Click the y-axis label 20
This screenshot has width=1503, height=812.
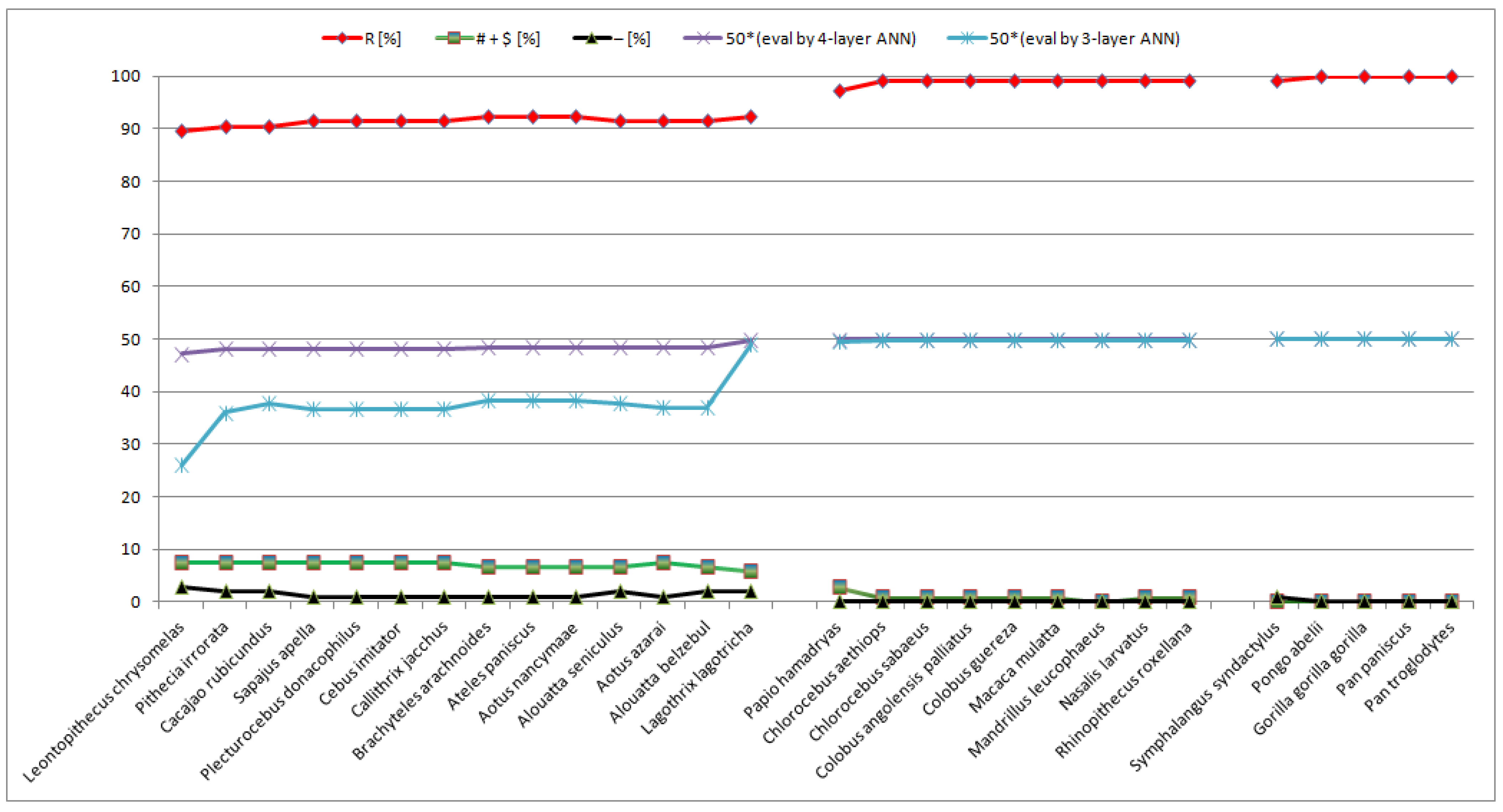click(x=131, y=497)
